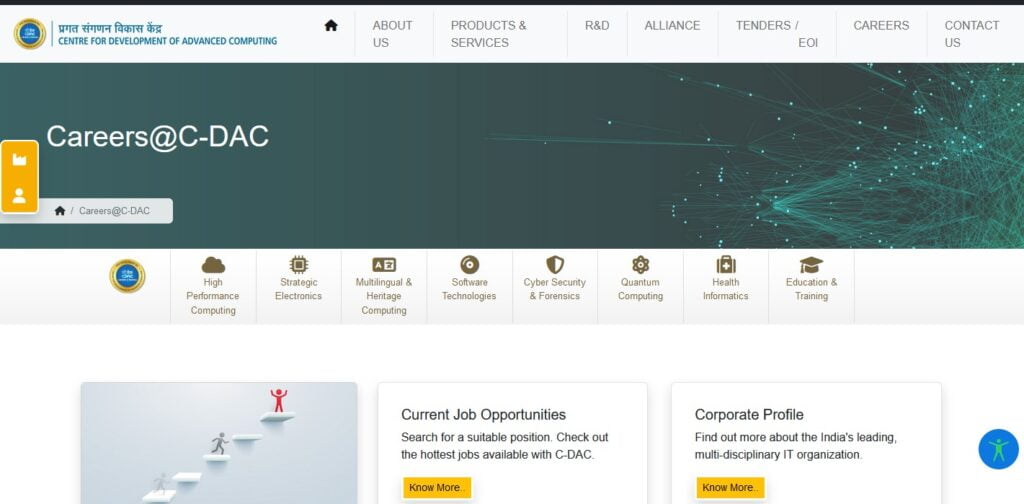Click Know More under Current Job Opportunities
The image size is (1024, 504).
[437, 488]
